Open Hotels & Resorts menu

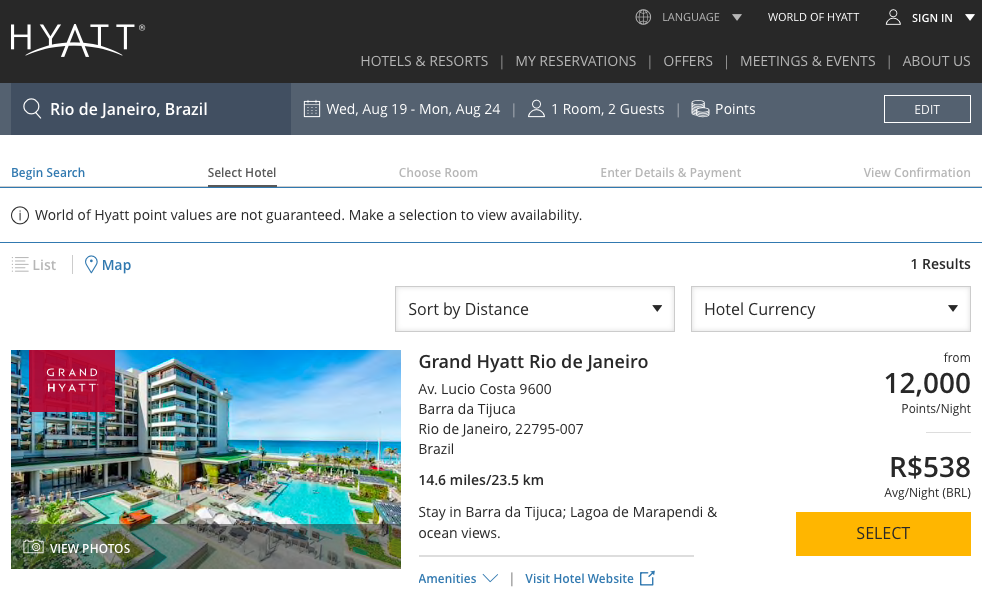424,61
